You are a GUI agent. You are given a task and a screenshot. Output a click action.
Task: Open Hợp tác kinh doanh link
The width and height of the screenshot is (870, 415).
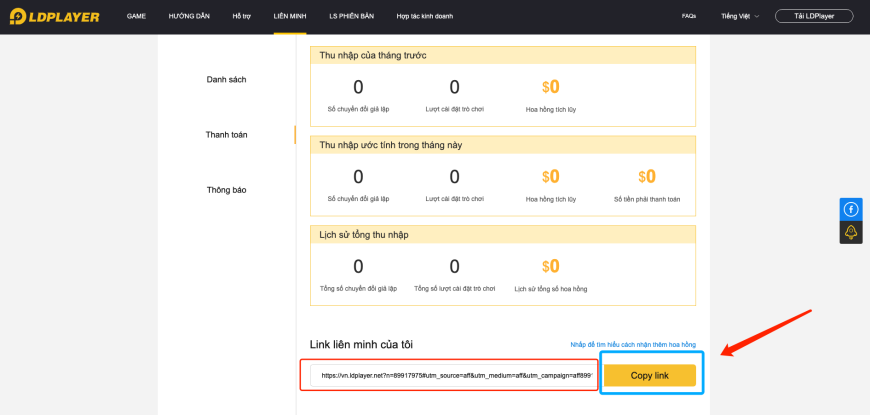424,17
